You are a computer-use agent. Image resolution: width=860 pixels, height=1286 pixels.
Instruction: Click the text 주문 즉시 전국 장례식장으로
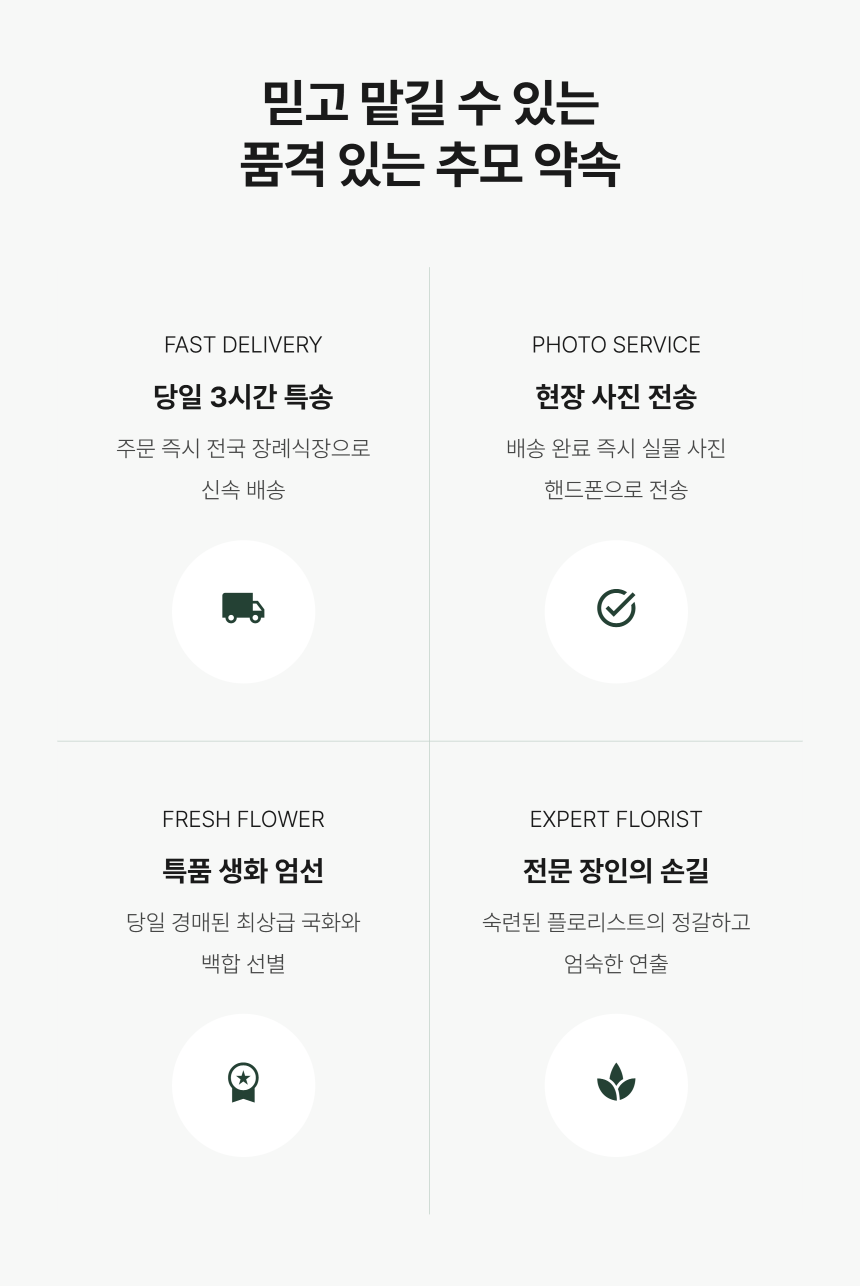click(243, 448)
